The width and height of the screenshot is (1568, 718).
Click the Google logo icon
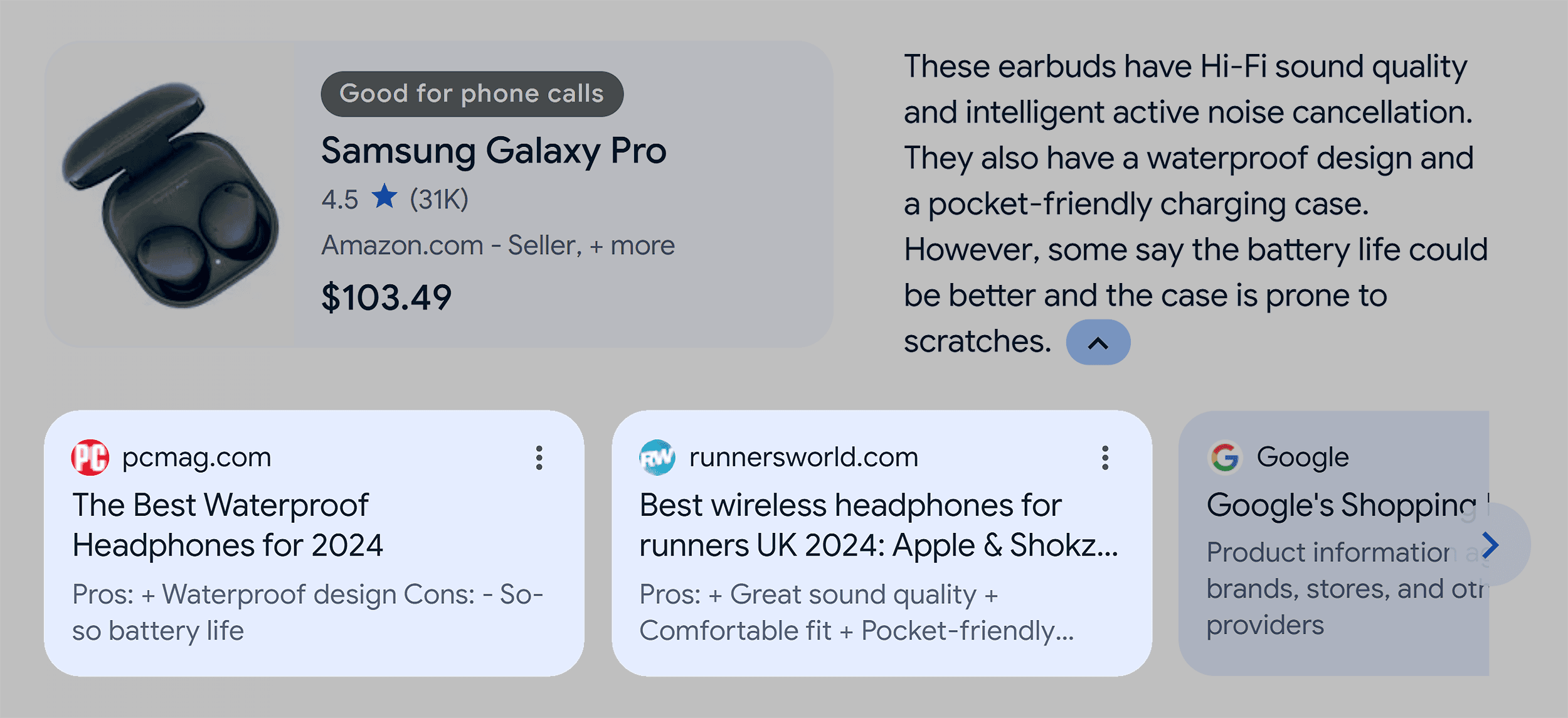coord(1225,458)
